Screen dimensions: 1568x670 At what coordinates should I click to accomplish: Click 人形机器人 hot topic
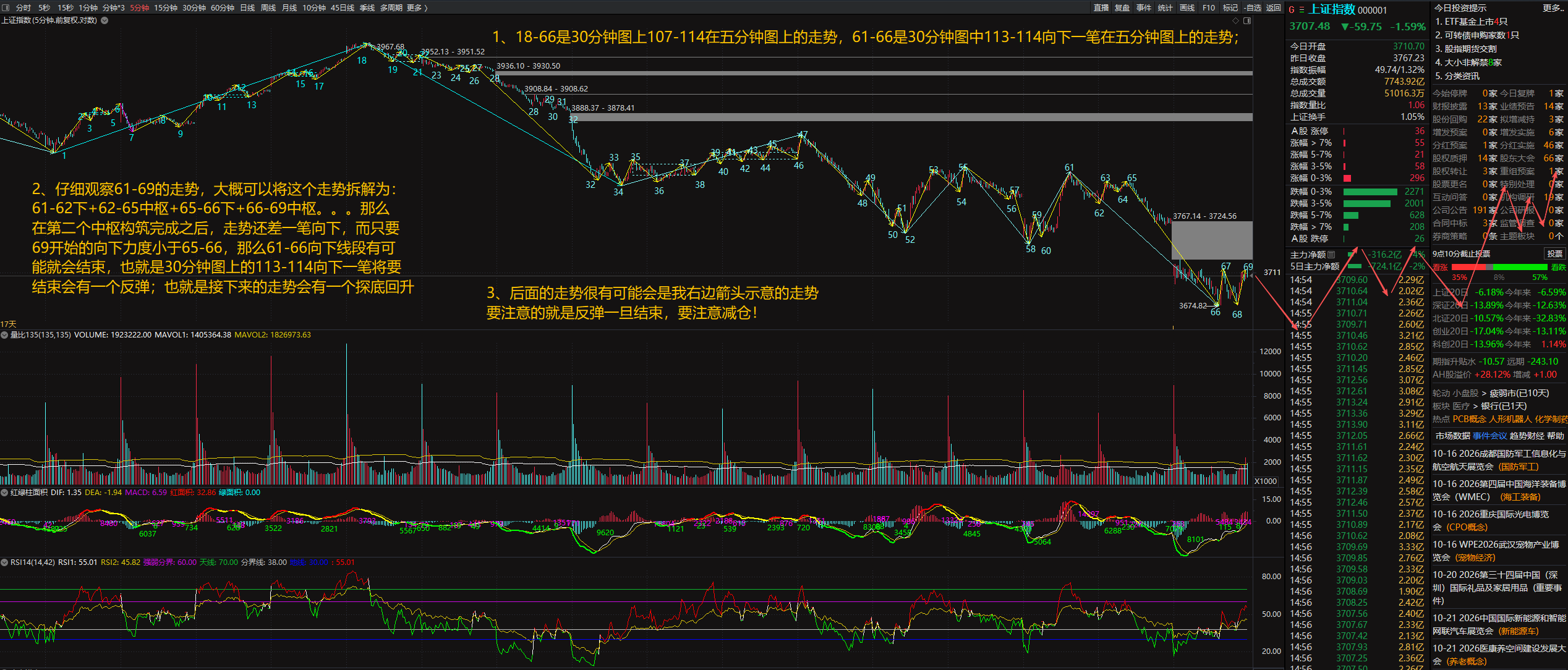click(1510, 419)
